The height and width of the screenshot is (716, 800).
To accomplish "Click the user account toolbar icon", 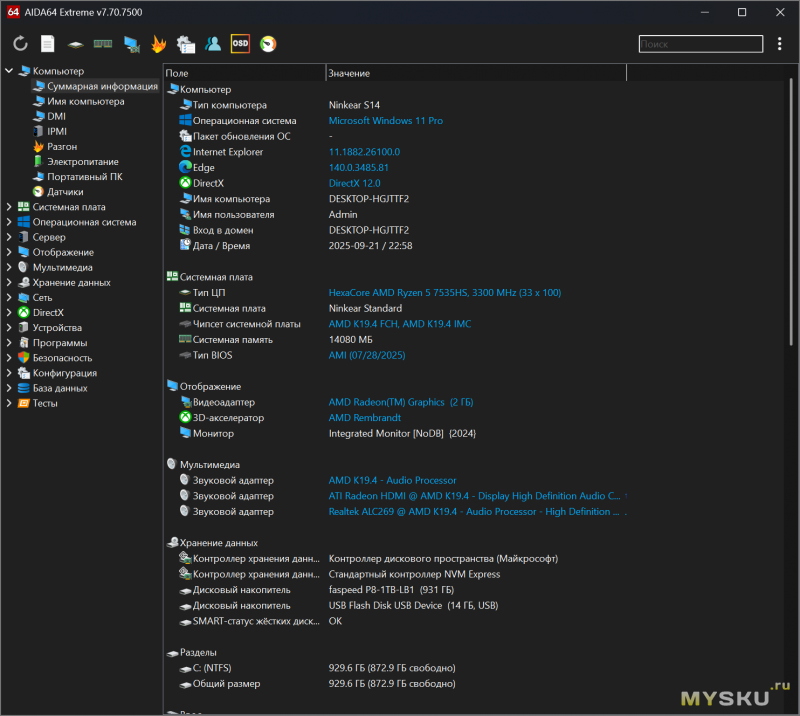I will coord(213,44).
